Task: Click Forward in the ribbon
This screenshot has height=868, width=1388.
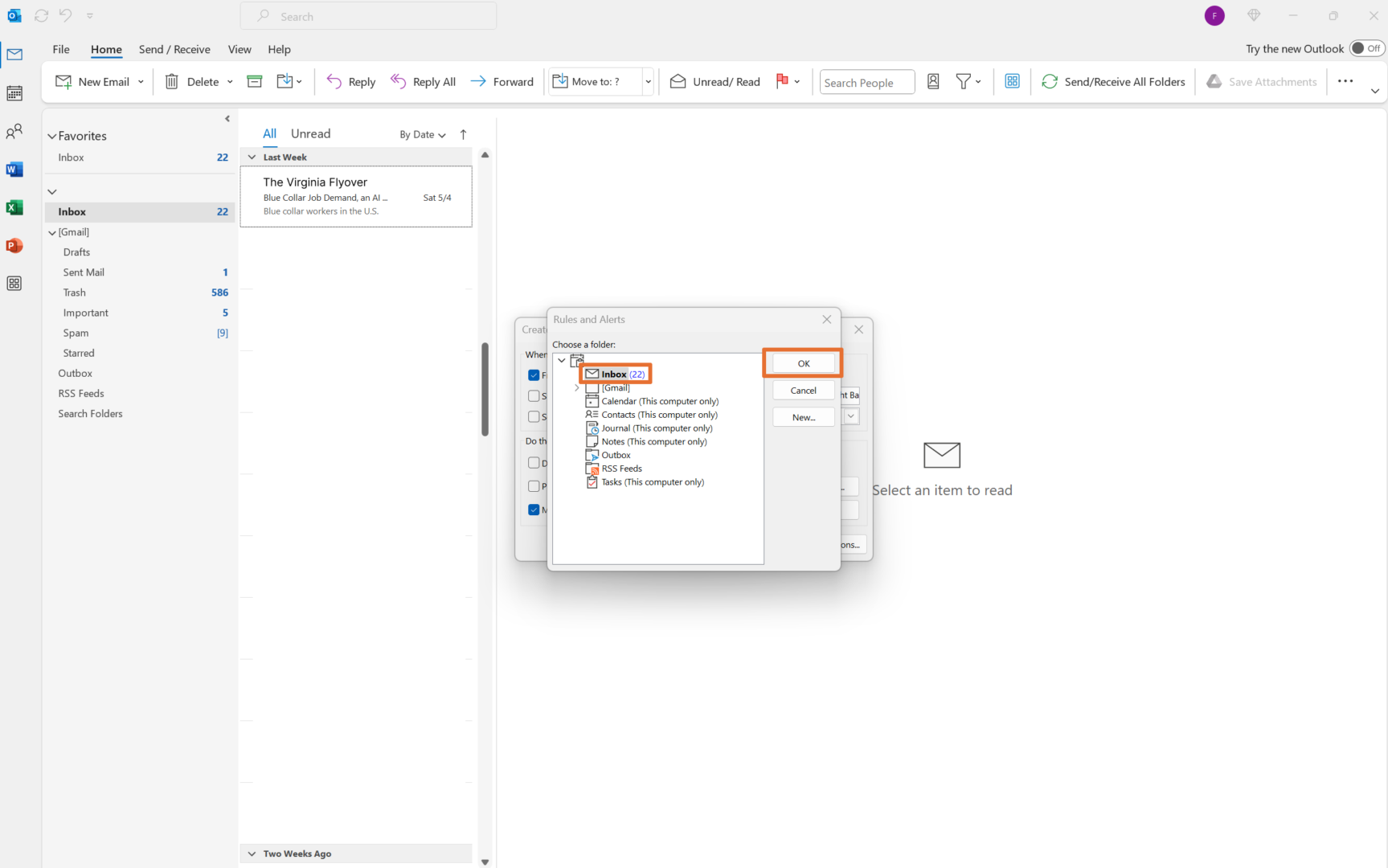Action: pyautogui.click(x=502, y=81)
